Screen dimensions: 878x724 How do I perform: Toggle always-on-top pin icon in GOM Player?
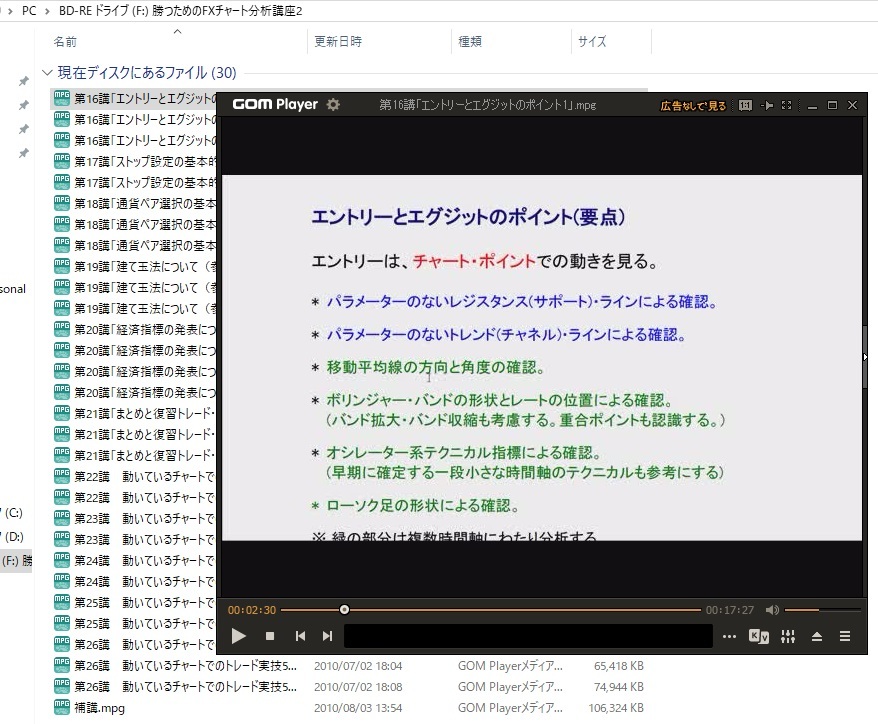tap(767, 105)
